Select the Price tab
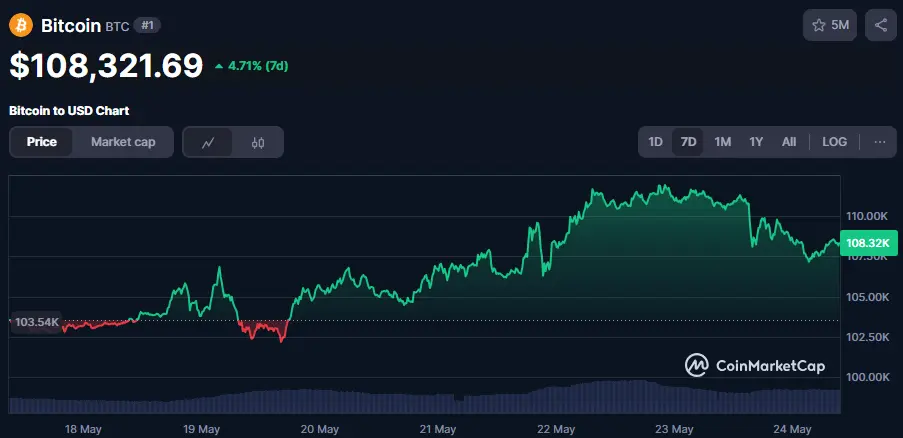This screenshot has height=438, width=903. (x=41, y=142)
